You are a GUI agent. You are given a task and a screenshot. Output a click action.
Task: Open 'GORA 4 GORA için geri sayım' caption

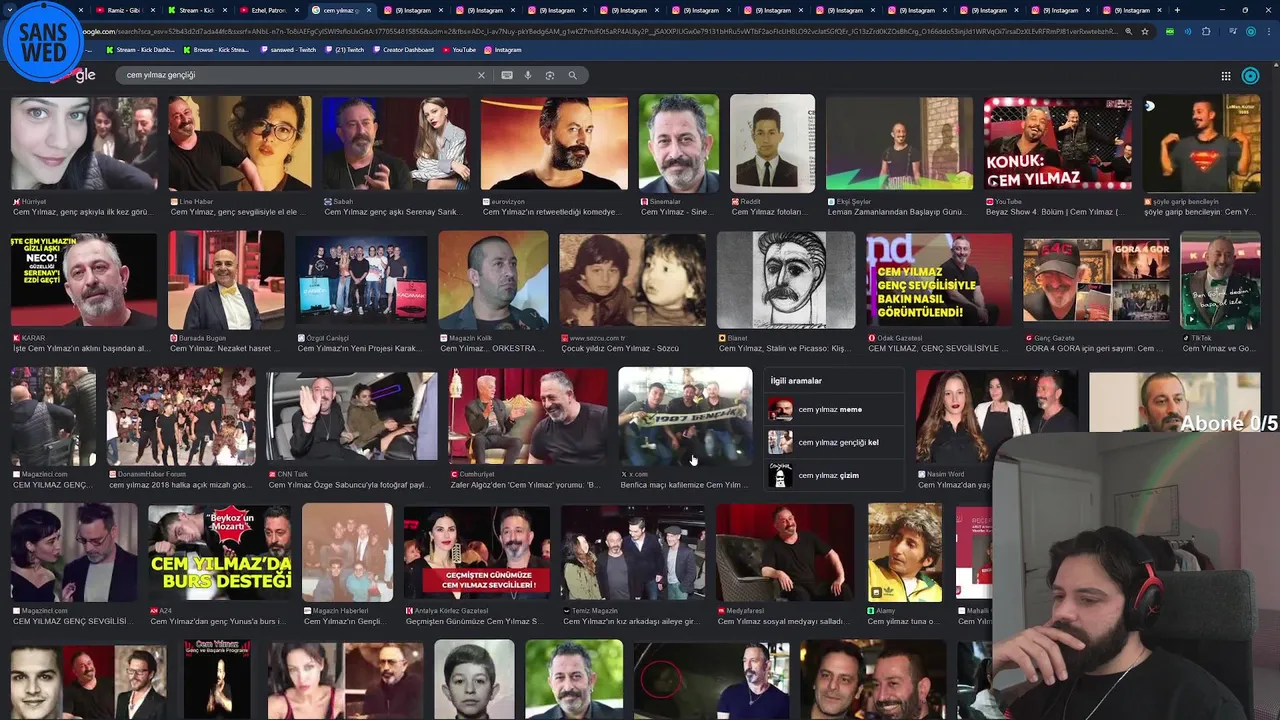pos(1095,348)
